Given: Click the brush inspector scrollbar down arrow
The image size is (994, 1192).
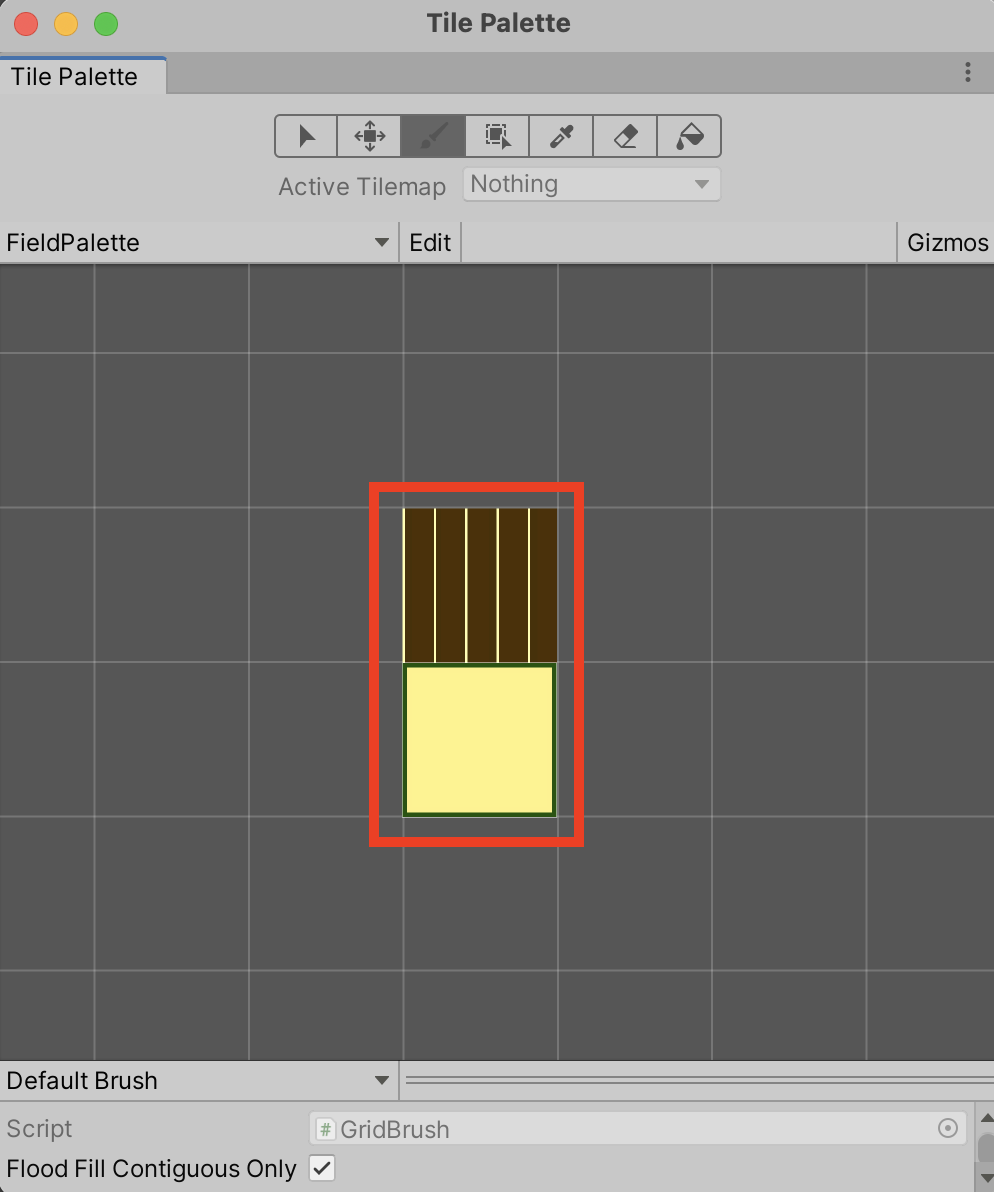Looking at the screenshot, I should 986,1178.
